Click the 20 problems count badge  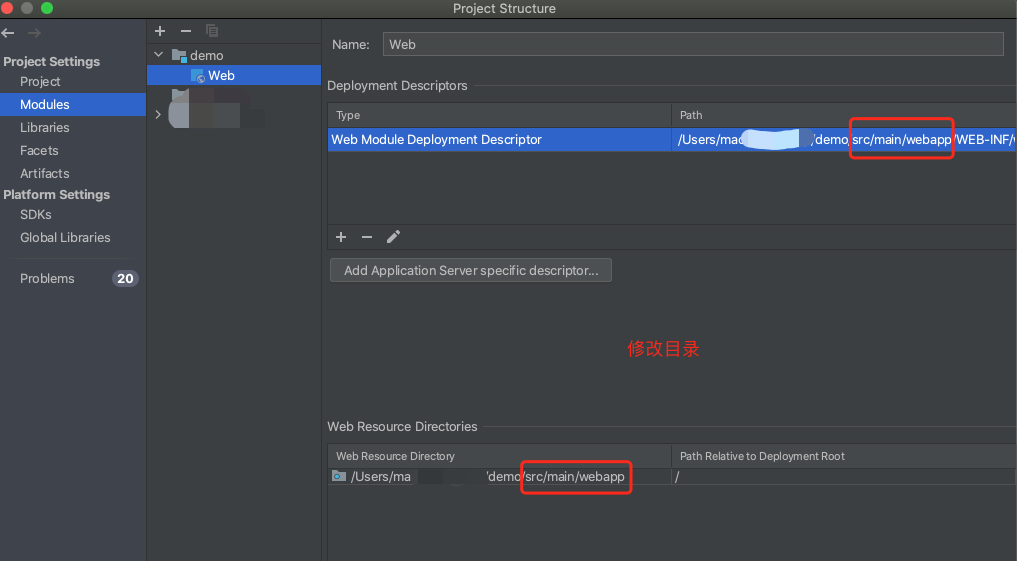point(125,278)
